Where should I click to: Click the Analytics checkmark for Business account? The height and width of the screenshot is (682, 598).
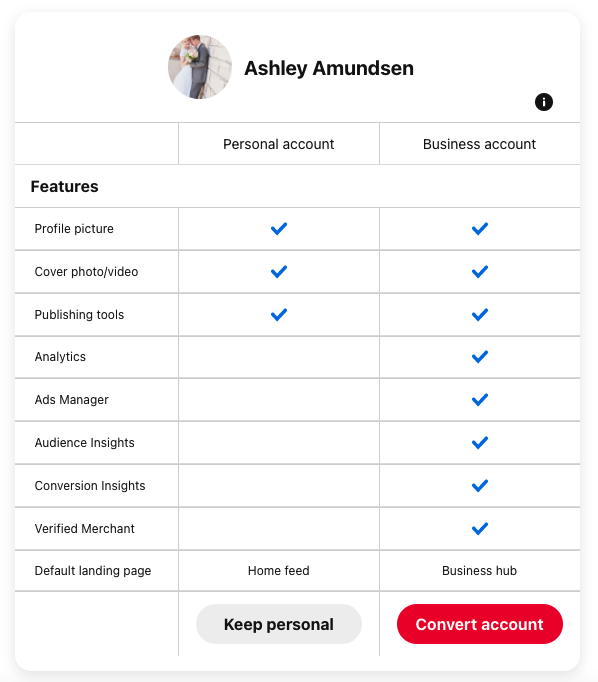pyautogui.click(x=480, y=357)
